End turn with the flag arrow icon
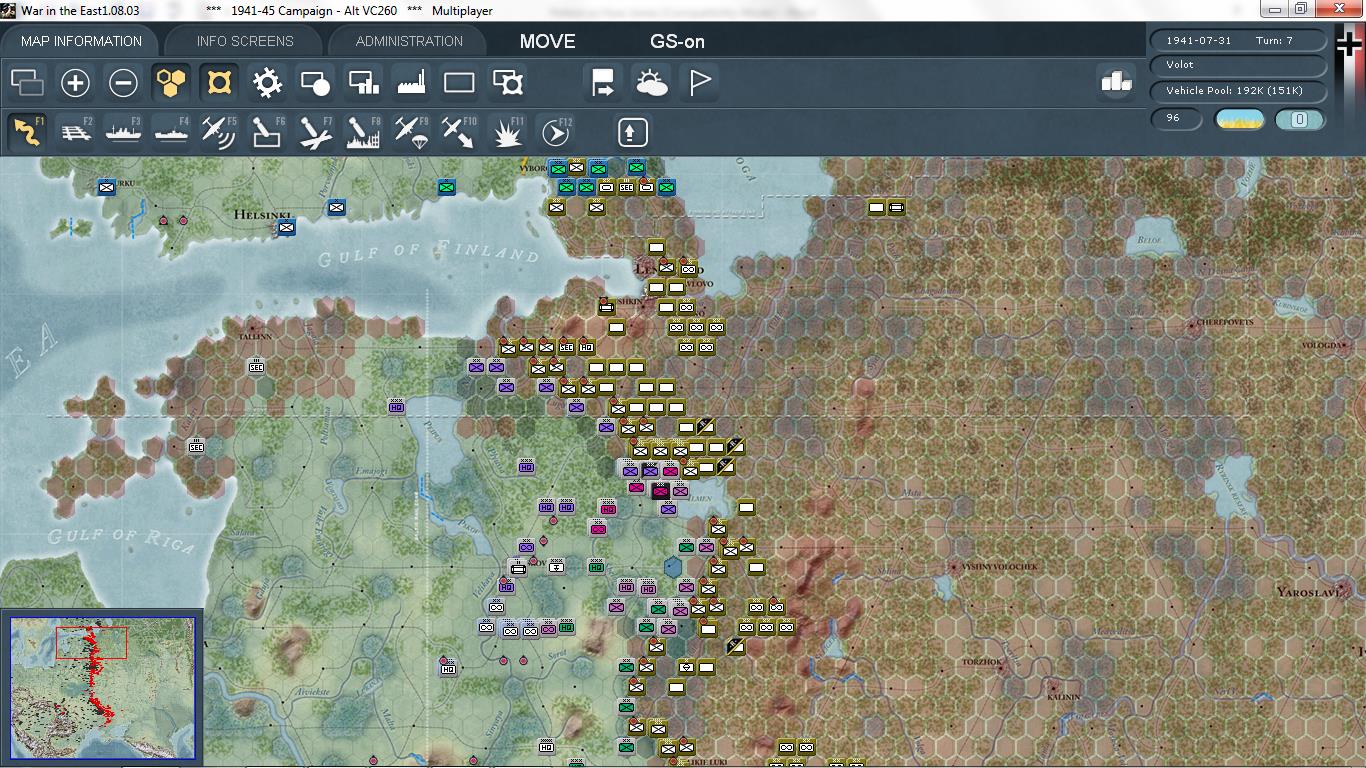This screenshot has width=1366, height=768. pyautogui.click(x=603, y=82)
